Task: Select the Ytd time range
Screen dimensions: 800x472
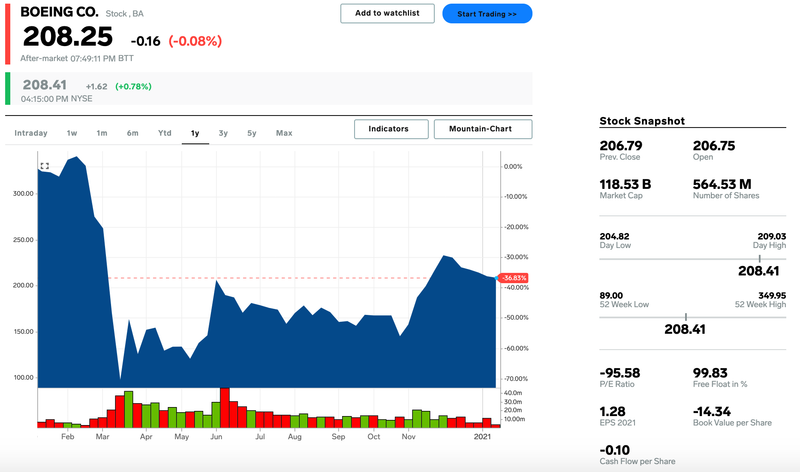Action: click(164, 133)
